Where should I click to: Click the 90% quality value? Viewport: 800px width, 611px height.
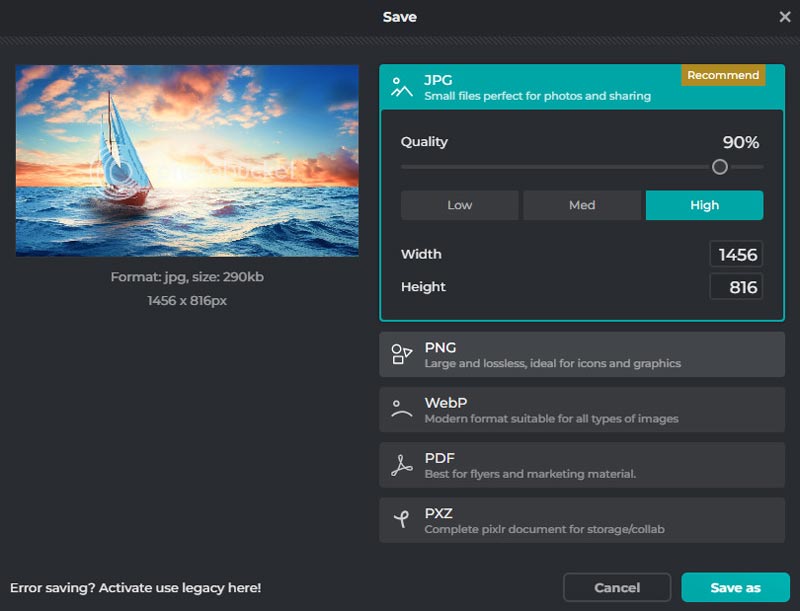click(741, 142)
